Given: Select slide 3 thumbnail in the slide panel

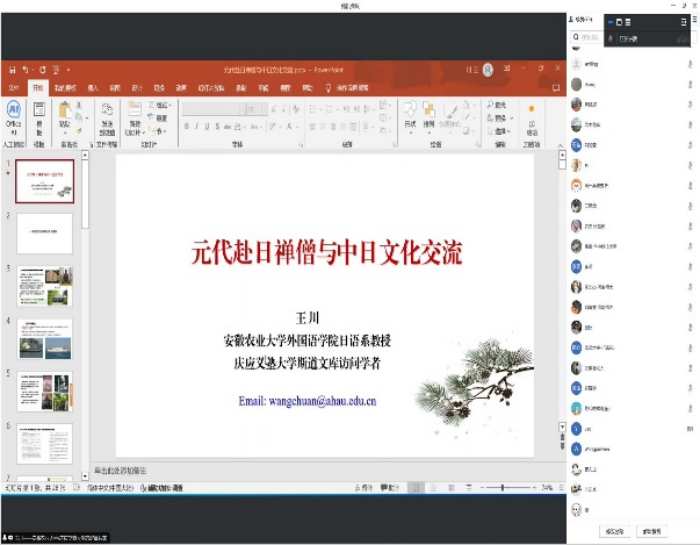Looking at the screenshot, I should pyautogui.click(x=44, y=287).
